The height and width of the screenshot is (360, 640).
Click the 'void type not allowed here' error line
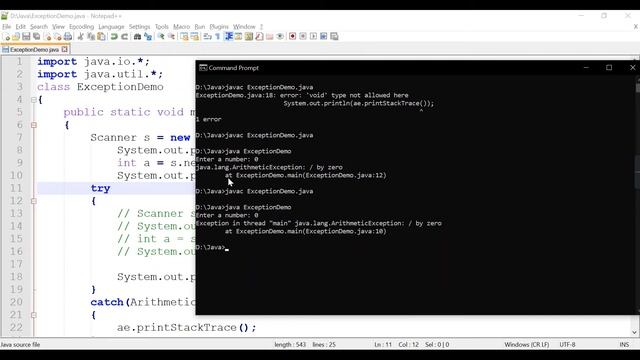coord(302,95)
